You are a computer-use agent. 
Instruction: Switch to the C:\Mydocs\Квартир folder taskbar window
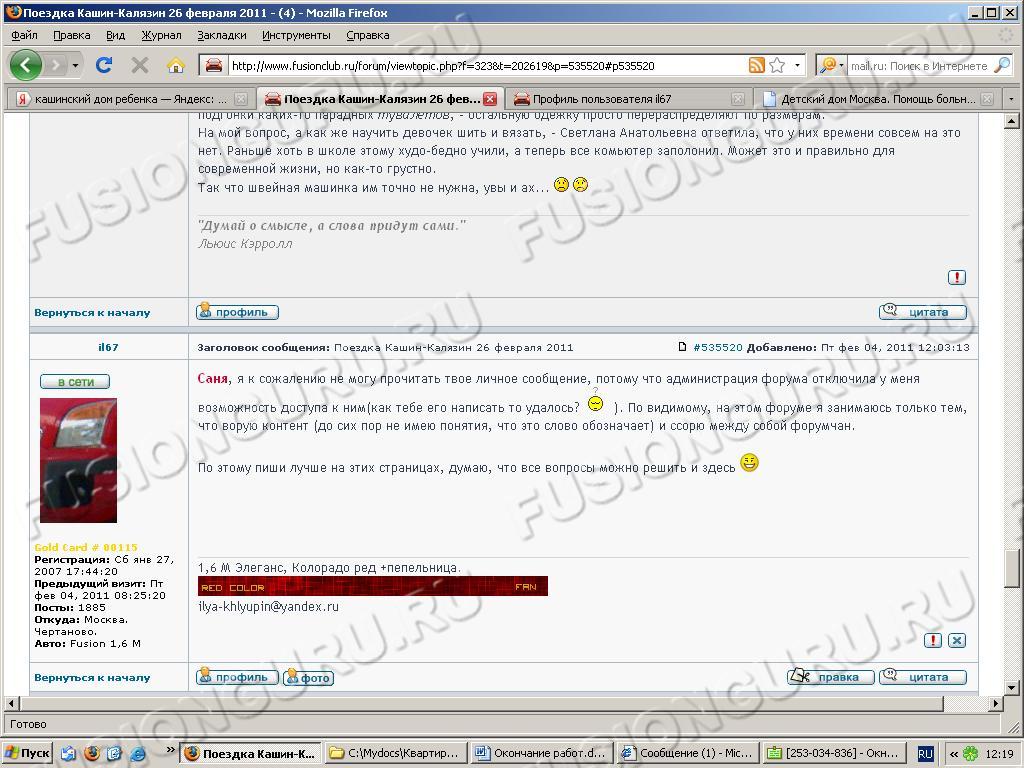pyautogui.click(x=396, y=753)
